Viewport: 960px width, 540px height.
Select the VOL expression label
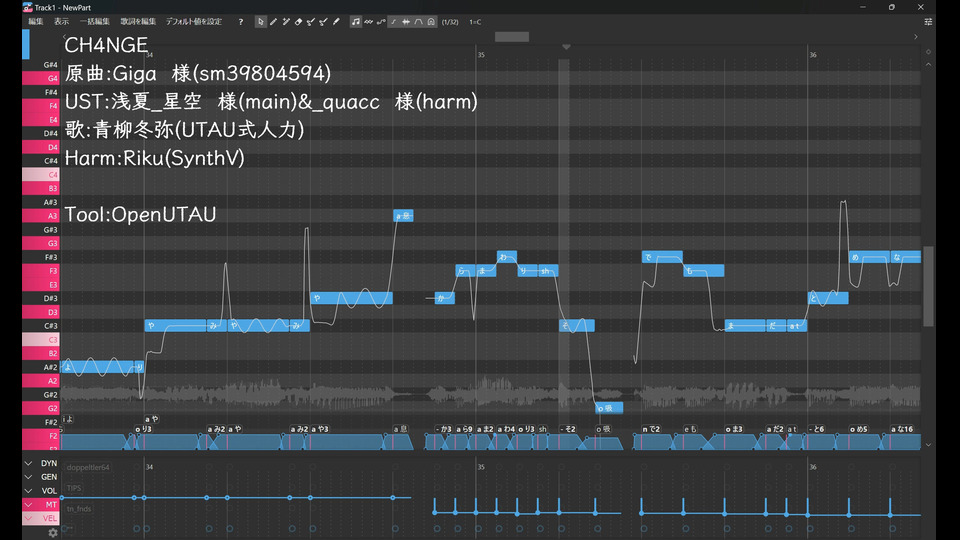tap(49, 491)
